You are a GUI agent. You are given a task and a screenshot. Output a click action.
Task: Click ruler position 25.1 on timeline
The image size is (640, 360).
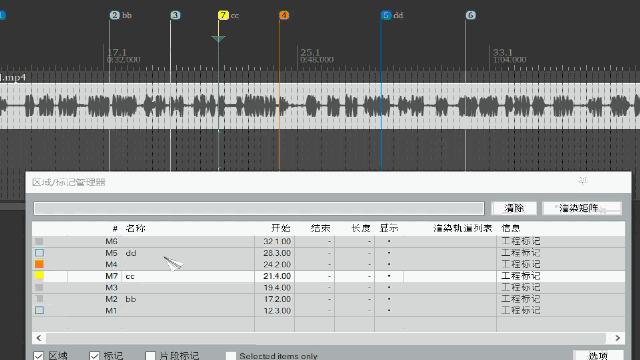coord(310,53)
